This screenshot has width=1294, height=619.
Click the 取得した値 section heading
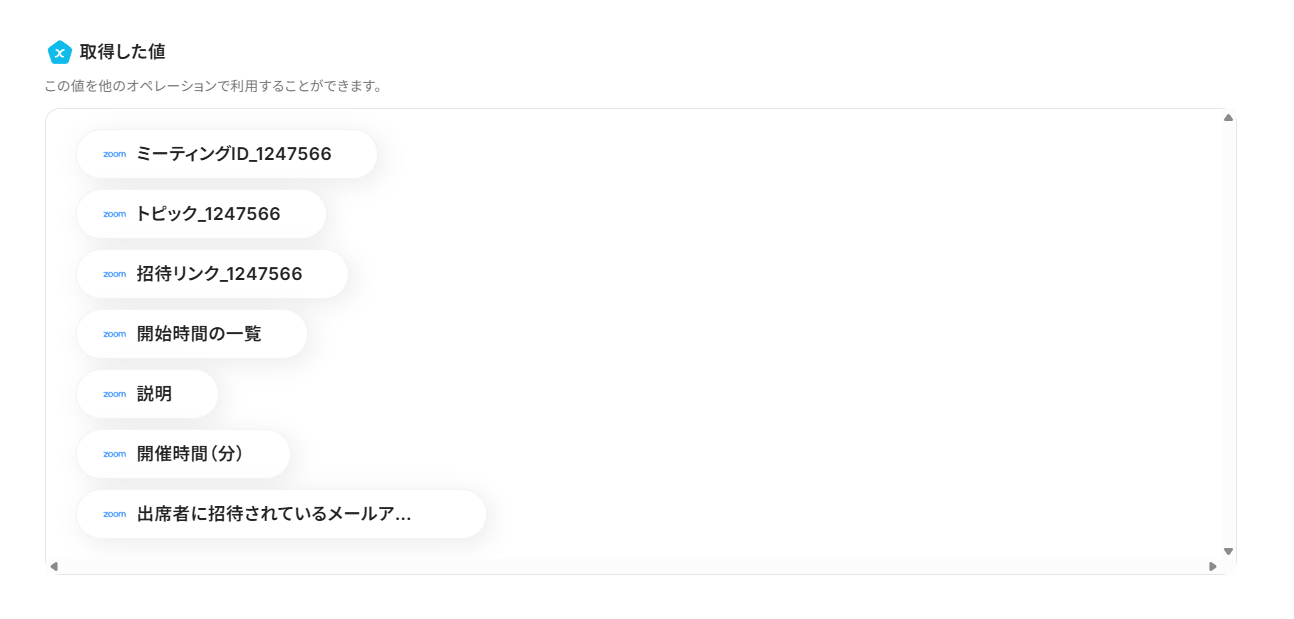(122, 52)
